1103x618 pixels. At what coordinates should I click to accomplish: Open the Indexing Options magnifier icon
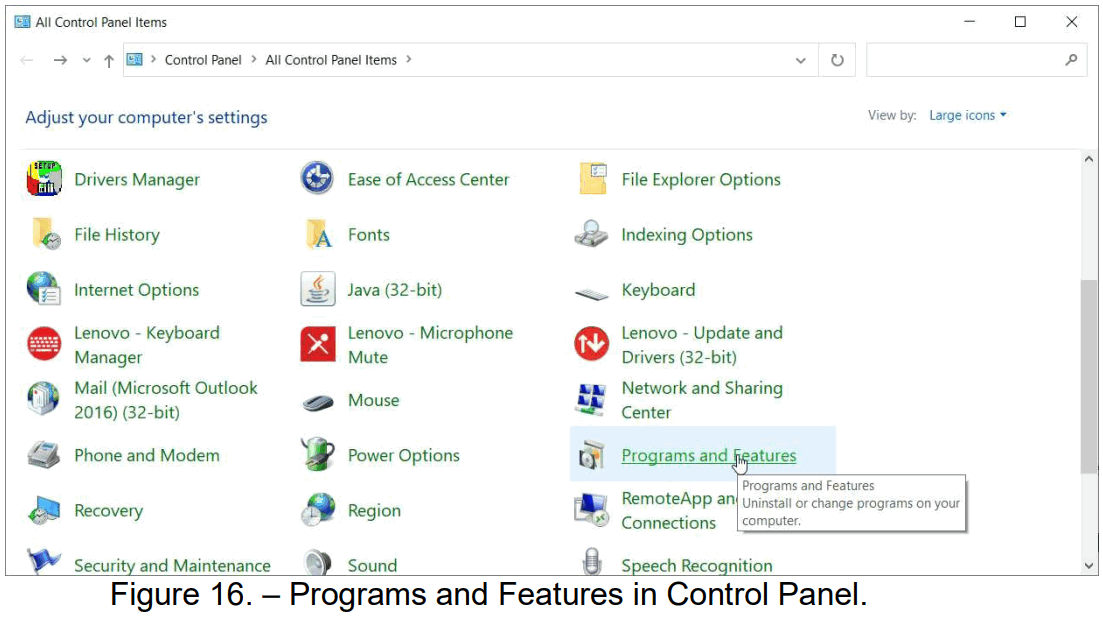591,235
